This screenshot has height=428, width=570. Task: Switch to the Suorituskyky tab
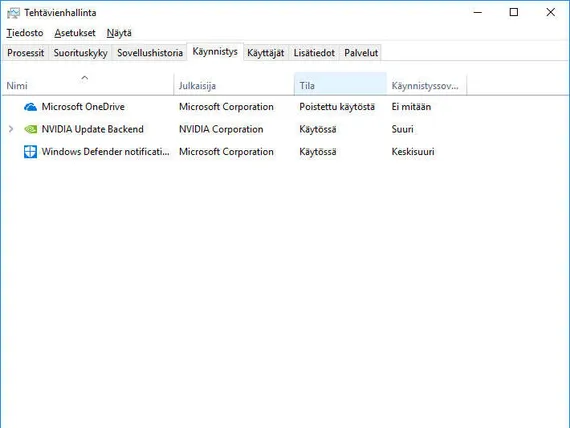(x=80, y=53)
